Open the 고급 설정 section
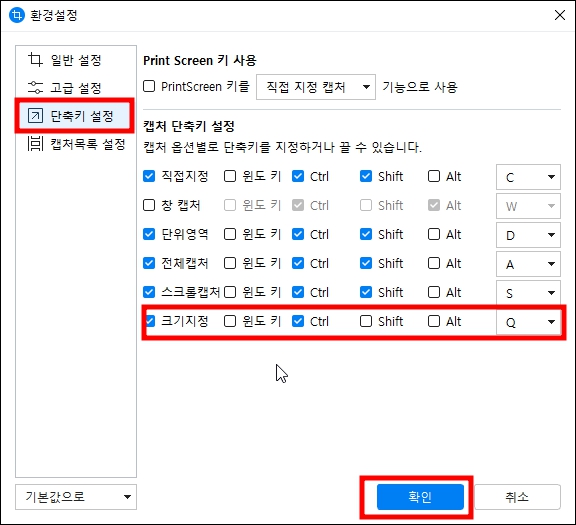 [76, 88]
